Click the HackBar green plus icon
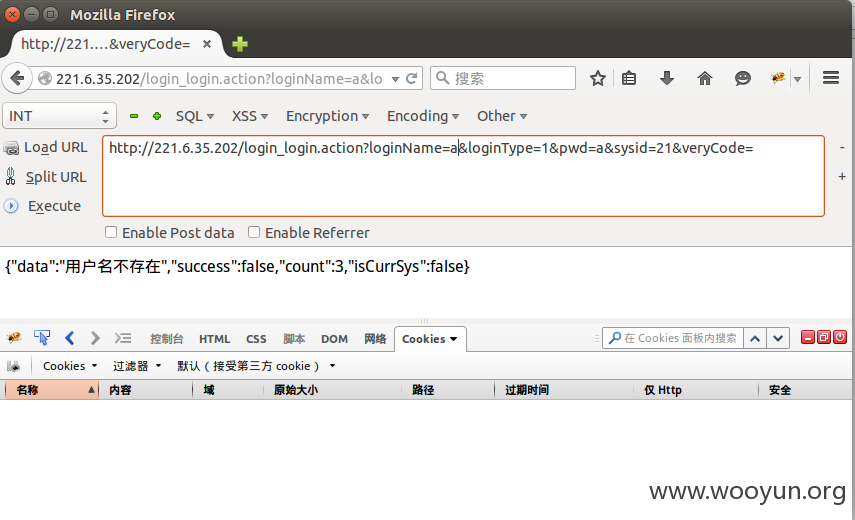Screen dimensions: 855x520 pos(157,116)
